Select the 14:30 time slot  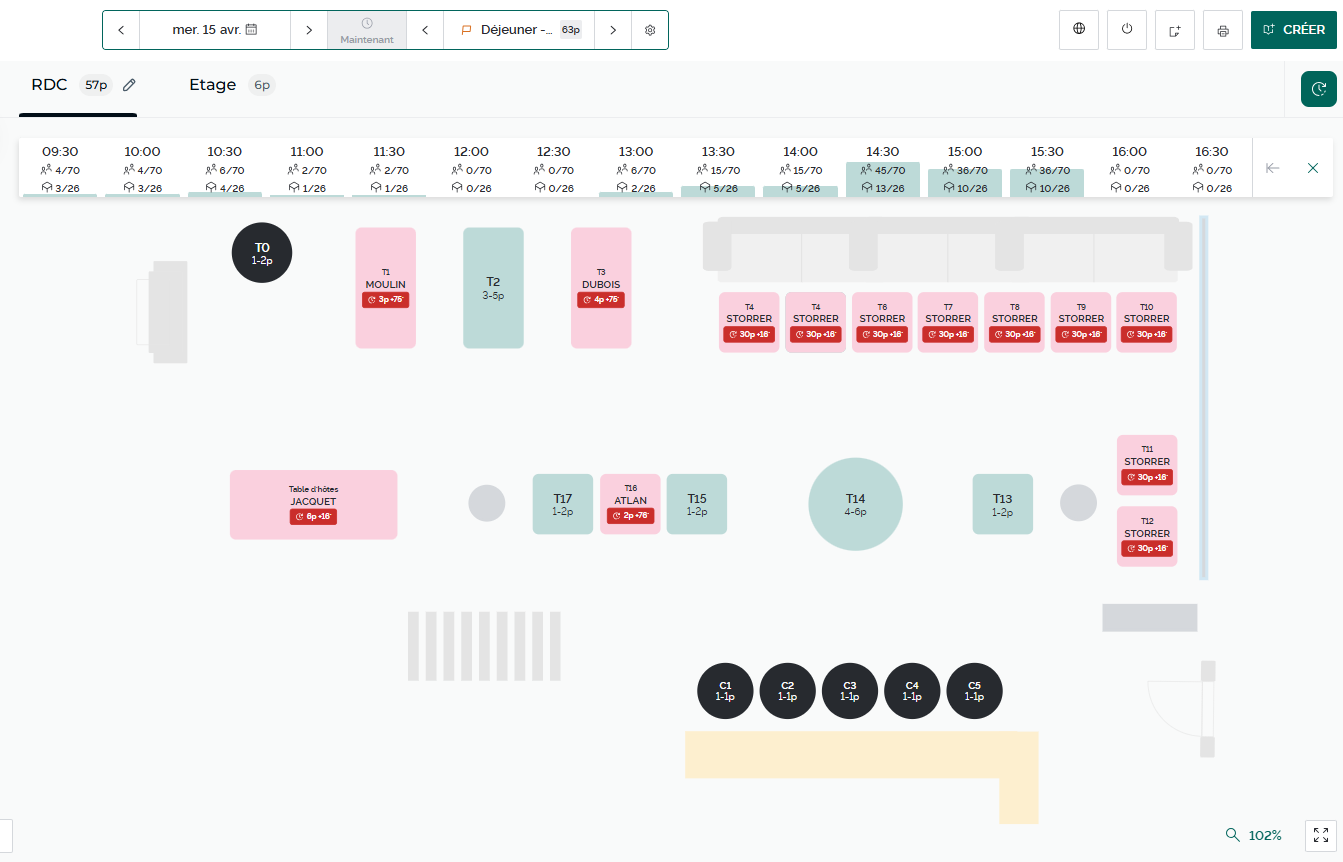pyautogui.click(x=882, y=170)
